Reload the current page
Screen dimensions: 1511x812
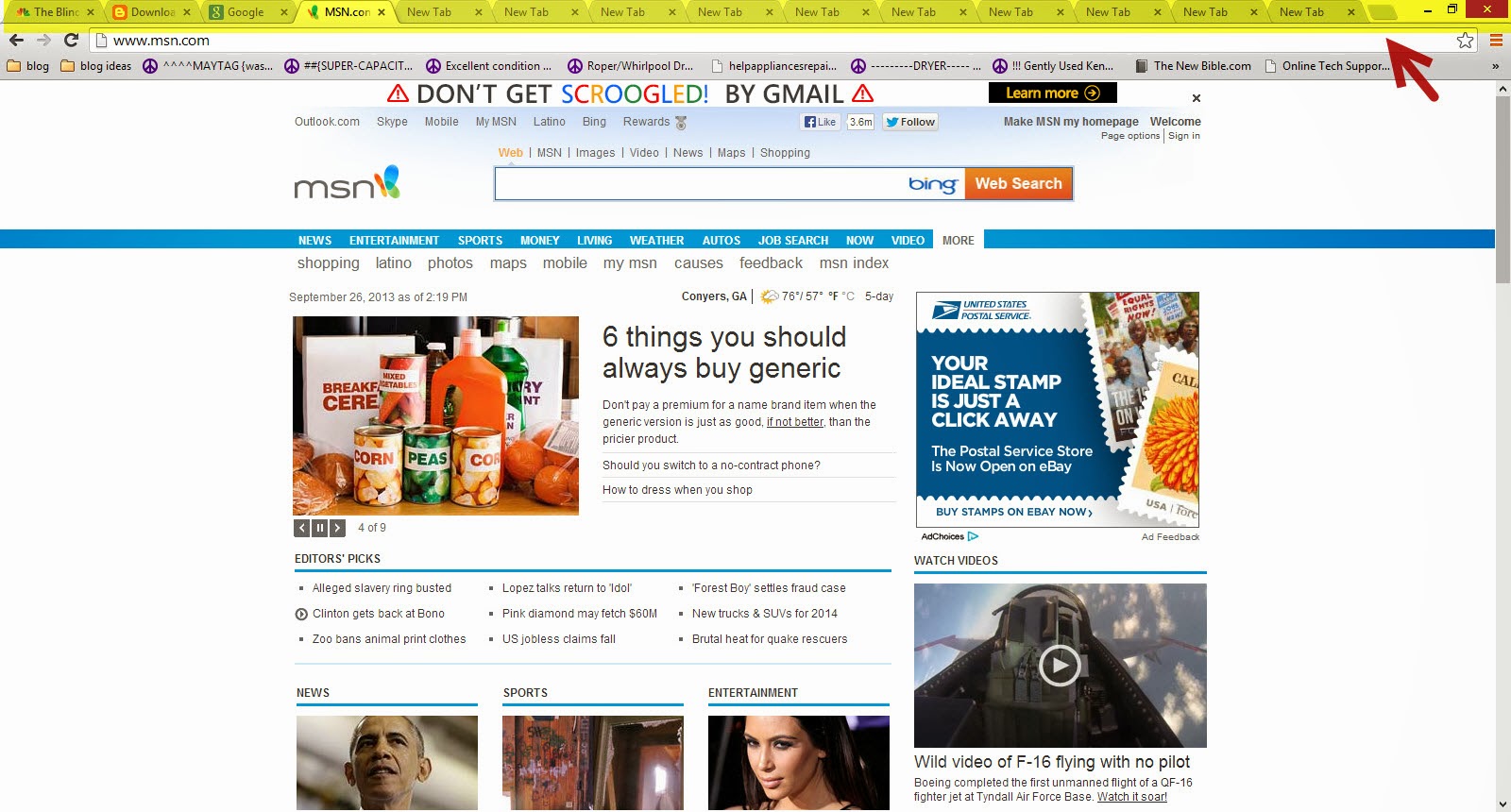click(71, 41)
